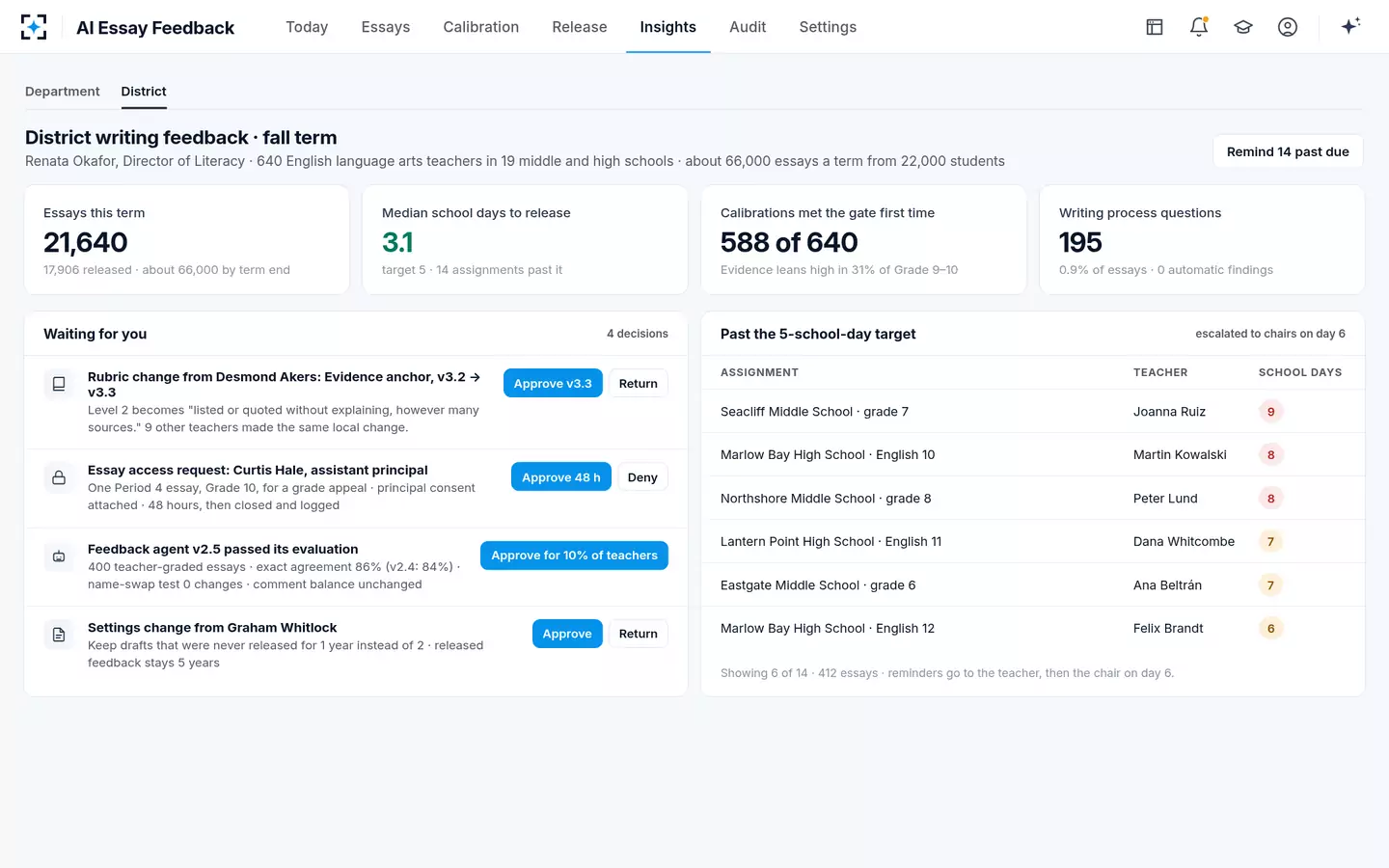The image size is (1389, 868).
Task: Click the rubric change book icon
Action: pyautogui.click(x=59, y=384)
